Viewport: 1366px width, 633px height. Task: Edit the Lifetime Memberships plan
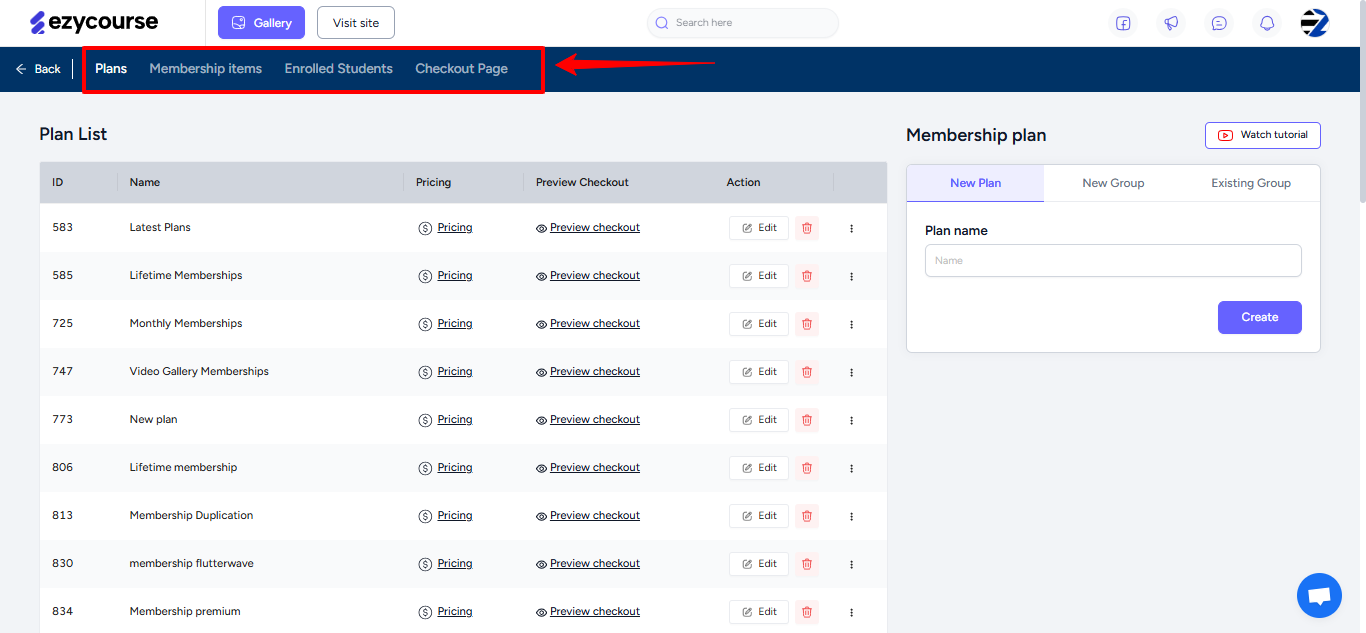coord(759,276)
